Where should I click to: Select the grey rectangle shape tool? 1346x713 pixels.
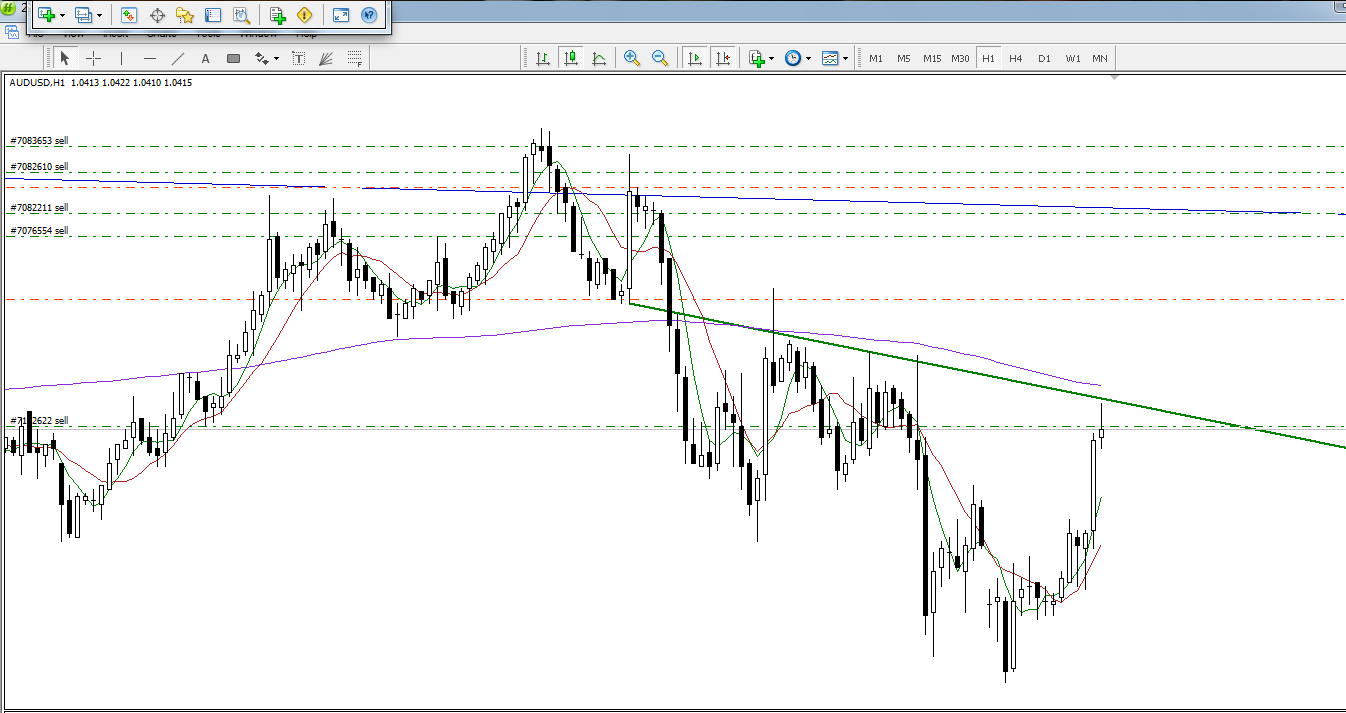(234, 58)
